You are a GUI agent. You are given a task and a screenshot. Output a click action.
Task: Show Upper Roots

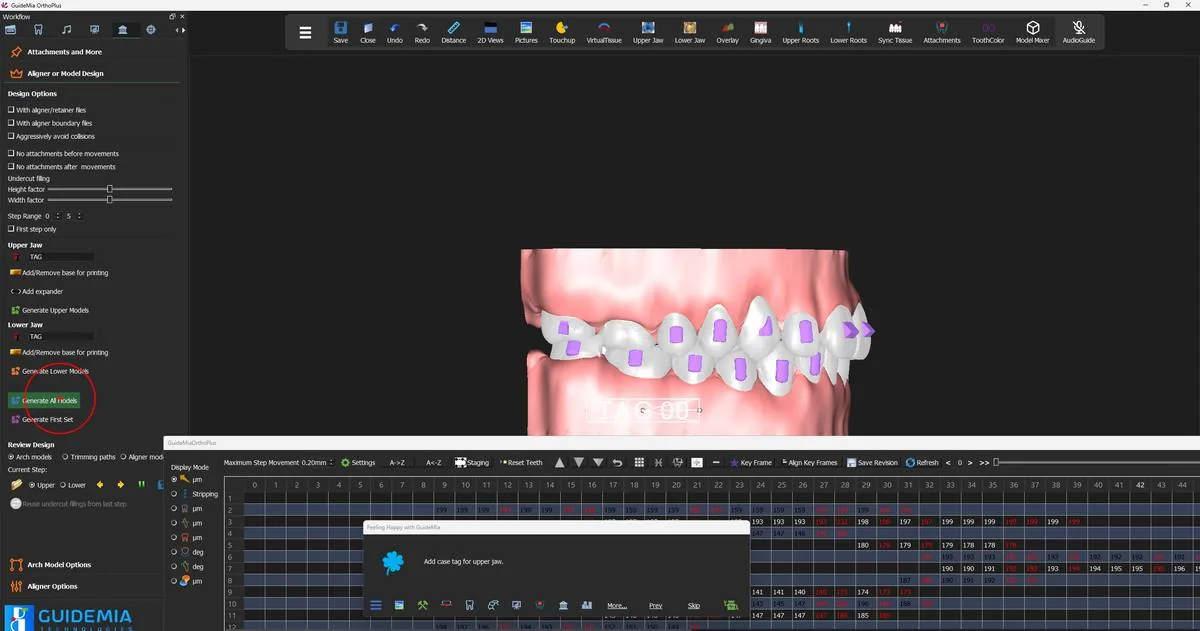(800, 32)
